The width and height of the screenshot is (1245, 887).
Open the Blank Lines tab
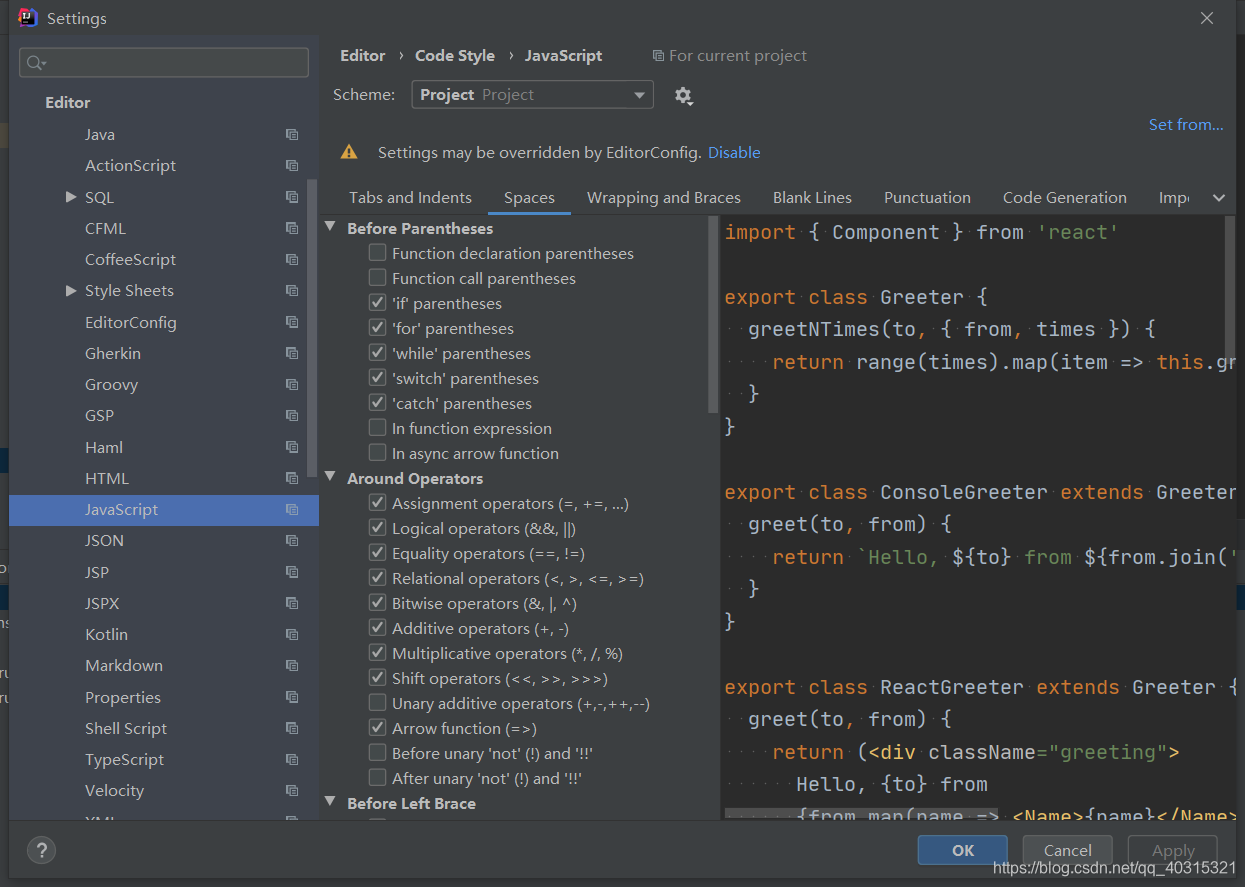(x=812, y=198)
